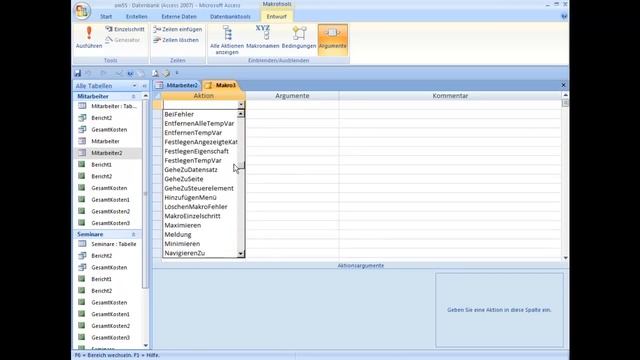Toggle the Makronamen column

263,37
